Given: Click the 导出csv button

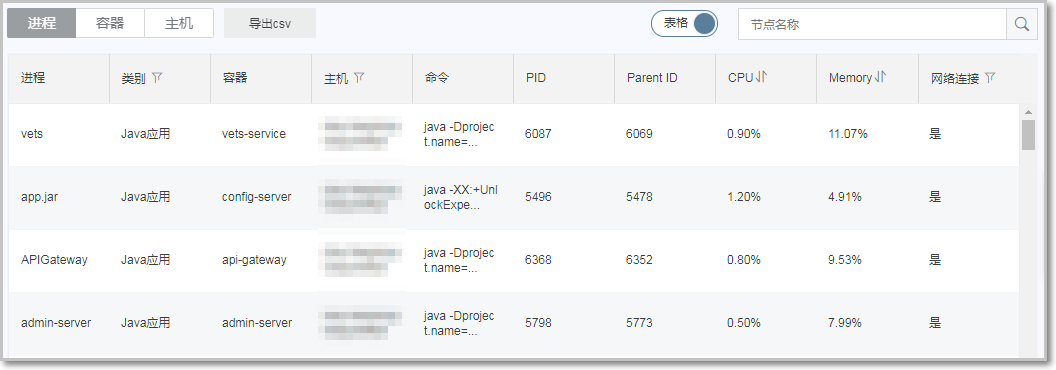Looking at the screenshot, I should click(269, 24).
